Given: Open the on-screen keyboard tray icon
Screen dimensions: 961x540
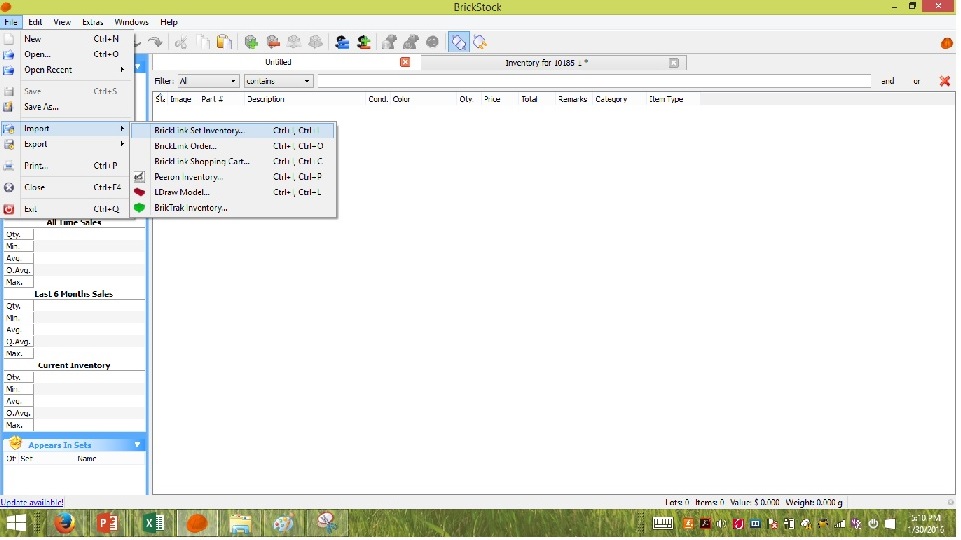Looking at the screenshot, I should coord(663,523).
